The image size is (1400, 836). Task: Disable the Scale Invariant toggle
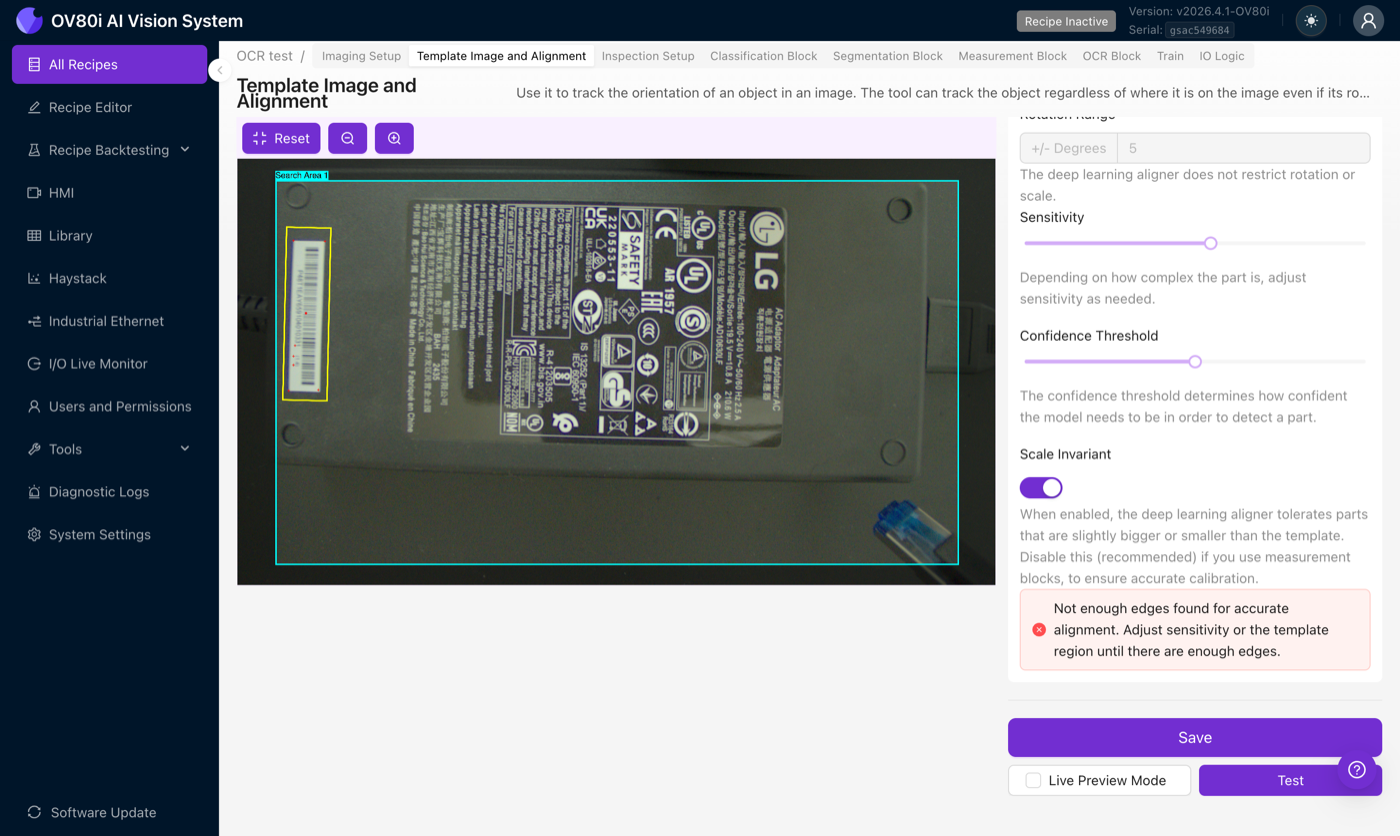tap(1041, 487)
